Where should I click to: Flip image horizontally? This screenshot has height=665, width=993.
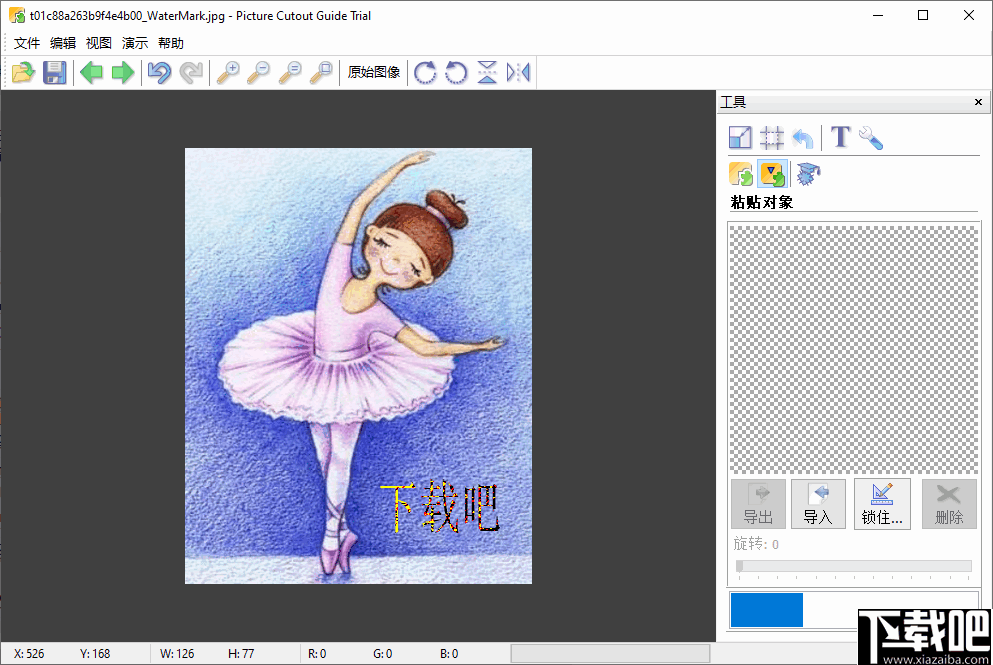point(518,72)
